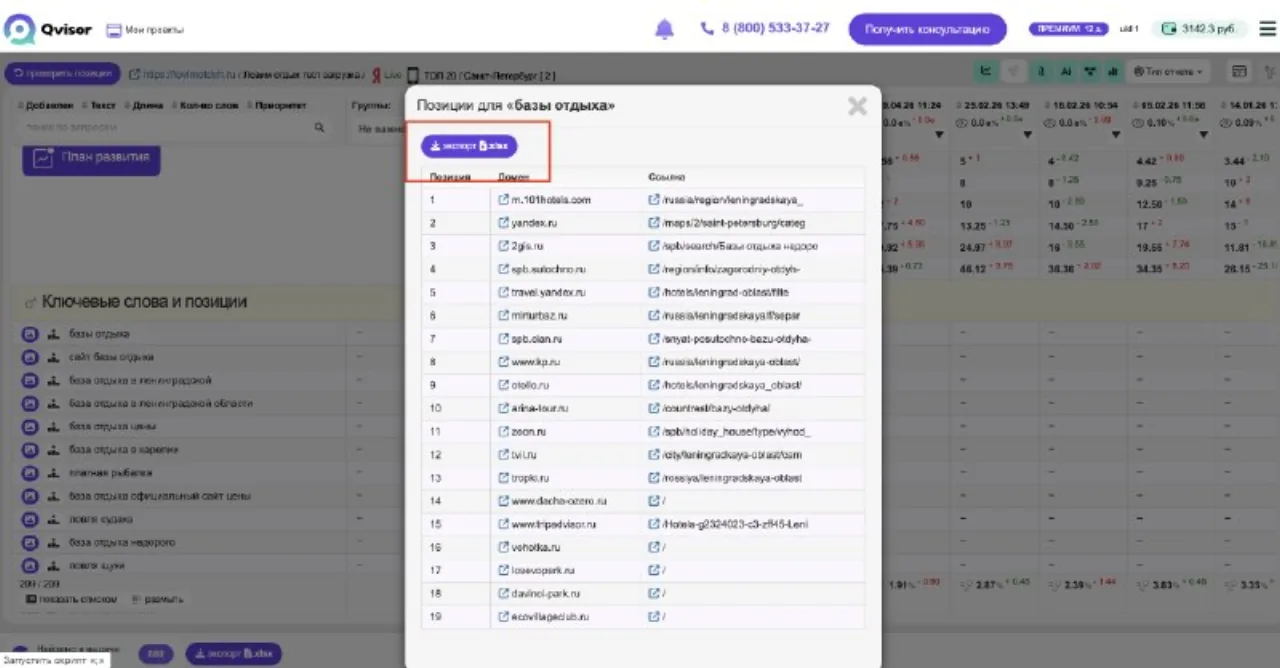Sort queries by Кол-во слов
Image resolution: width=1280 pixels, height=668 pixels.
[x=205, y=105]
